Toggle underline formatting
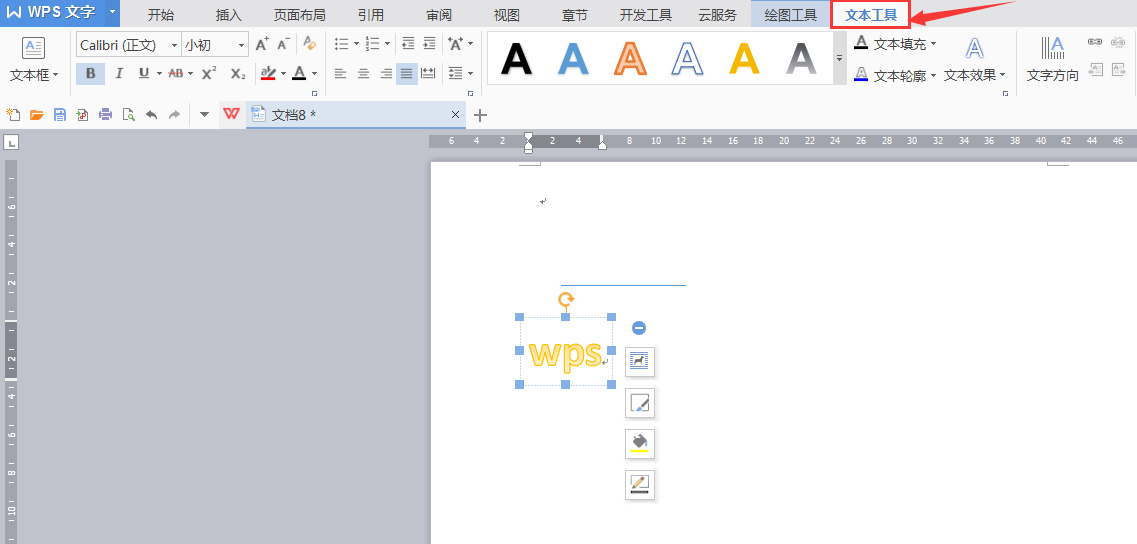Image resolution: width=1137 pixels, height=544 pixels. [144, 73]
